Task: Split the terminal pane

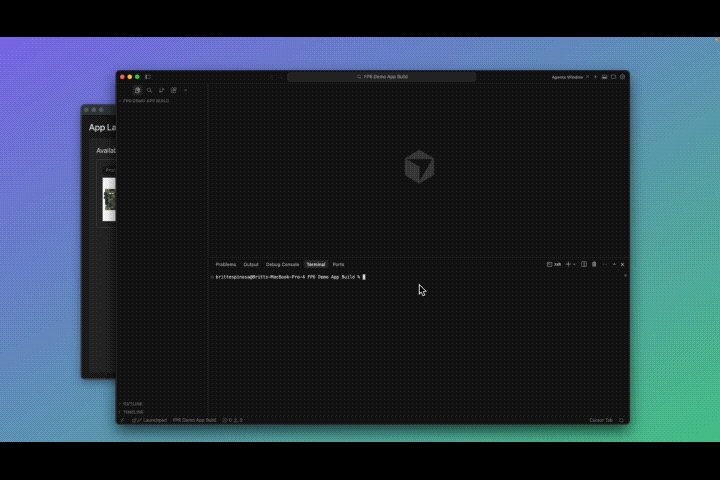Action: point(584,265)
